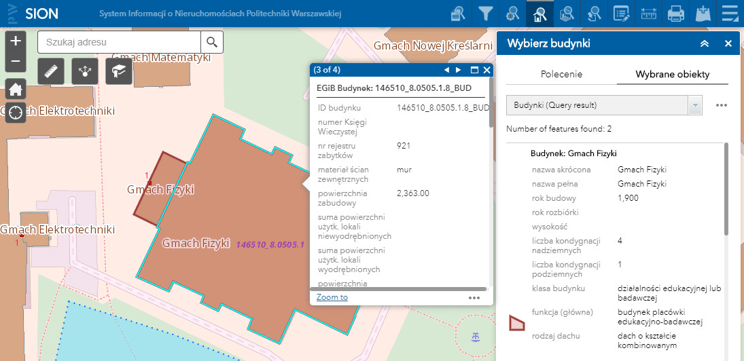Open the print widget
The height and width of the screenshot is (361, 744).
coord(676,13)
